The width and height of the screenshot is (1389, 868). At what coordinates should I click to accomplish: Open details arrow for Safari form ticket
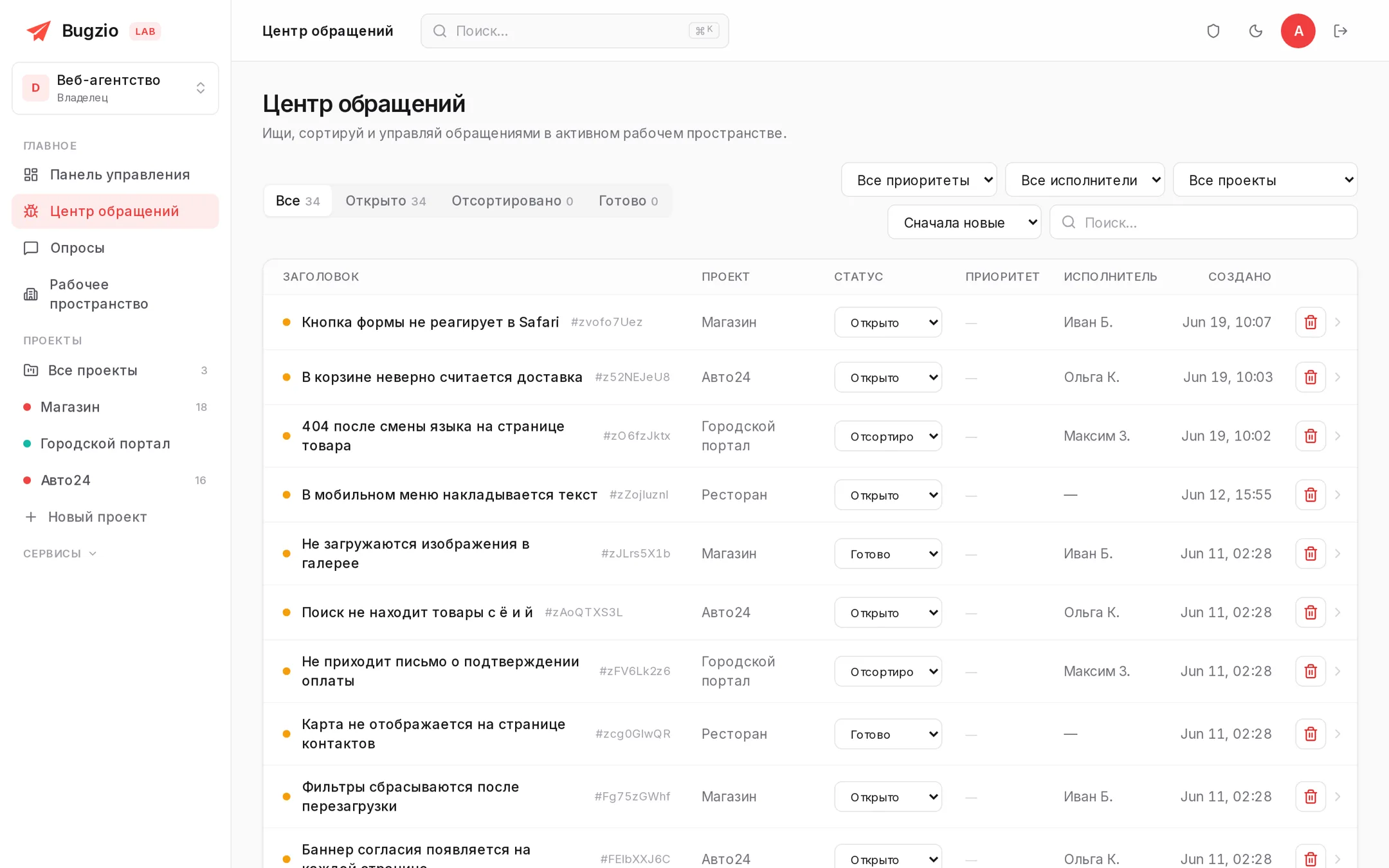point(1338,322)
